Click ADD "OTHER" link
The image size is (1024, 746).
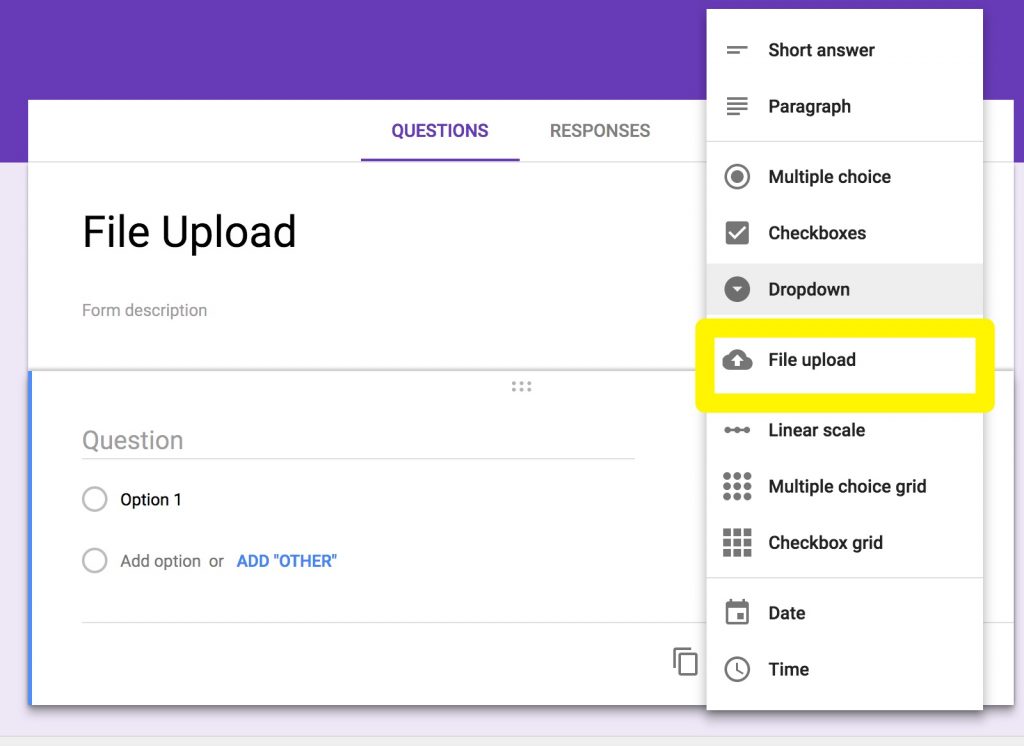click(287, 561)
